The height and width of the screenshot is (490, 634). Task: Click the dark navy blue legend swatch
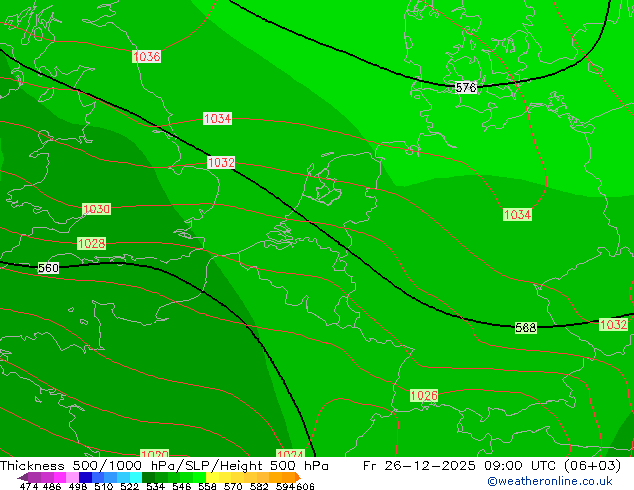pyautogui.click(x=85, y=477)
